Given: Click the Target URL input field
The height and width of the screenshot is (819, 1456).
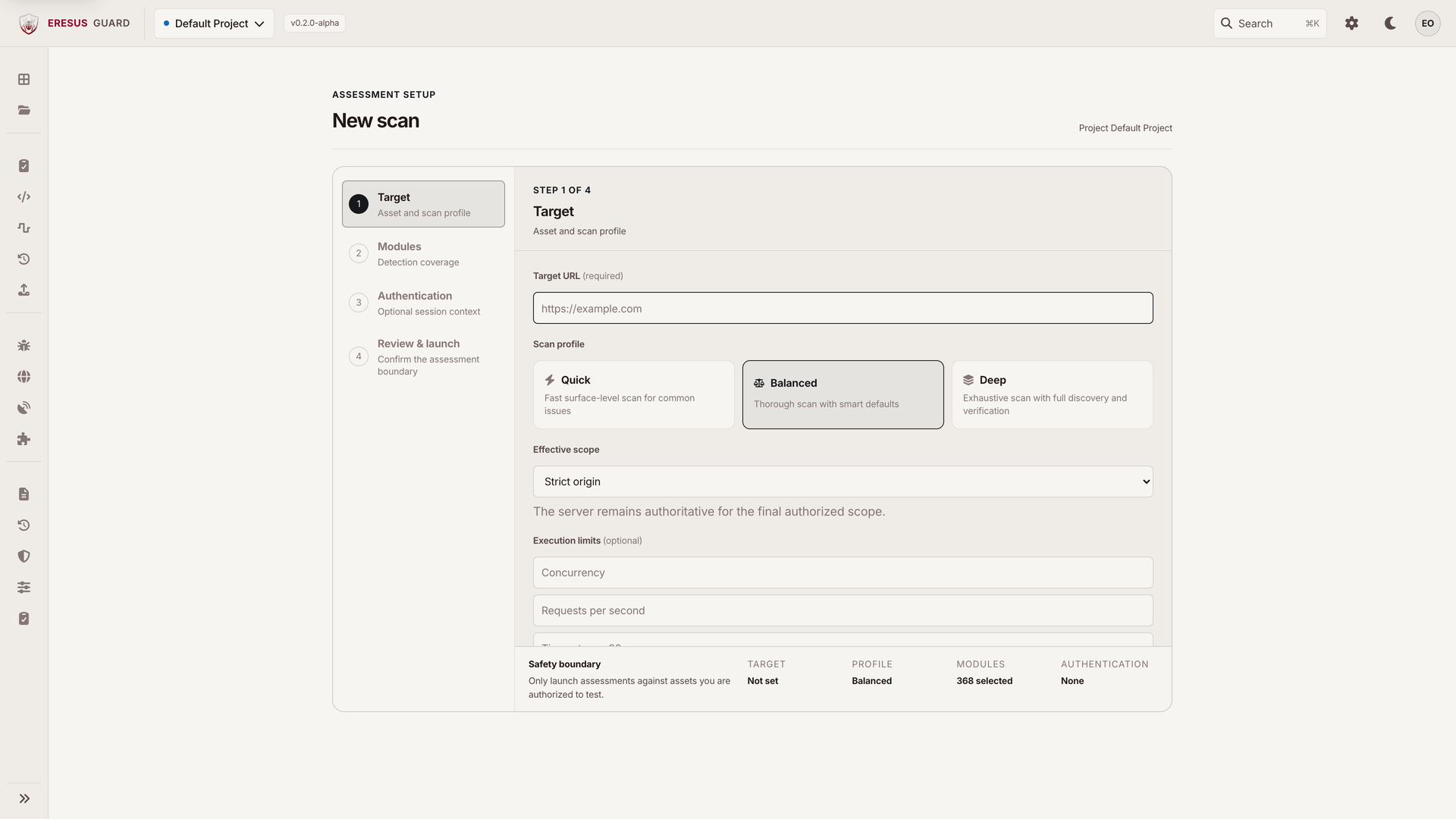Looking at the screenshot, I should click(x=843, y=308).
